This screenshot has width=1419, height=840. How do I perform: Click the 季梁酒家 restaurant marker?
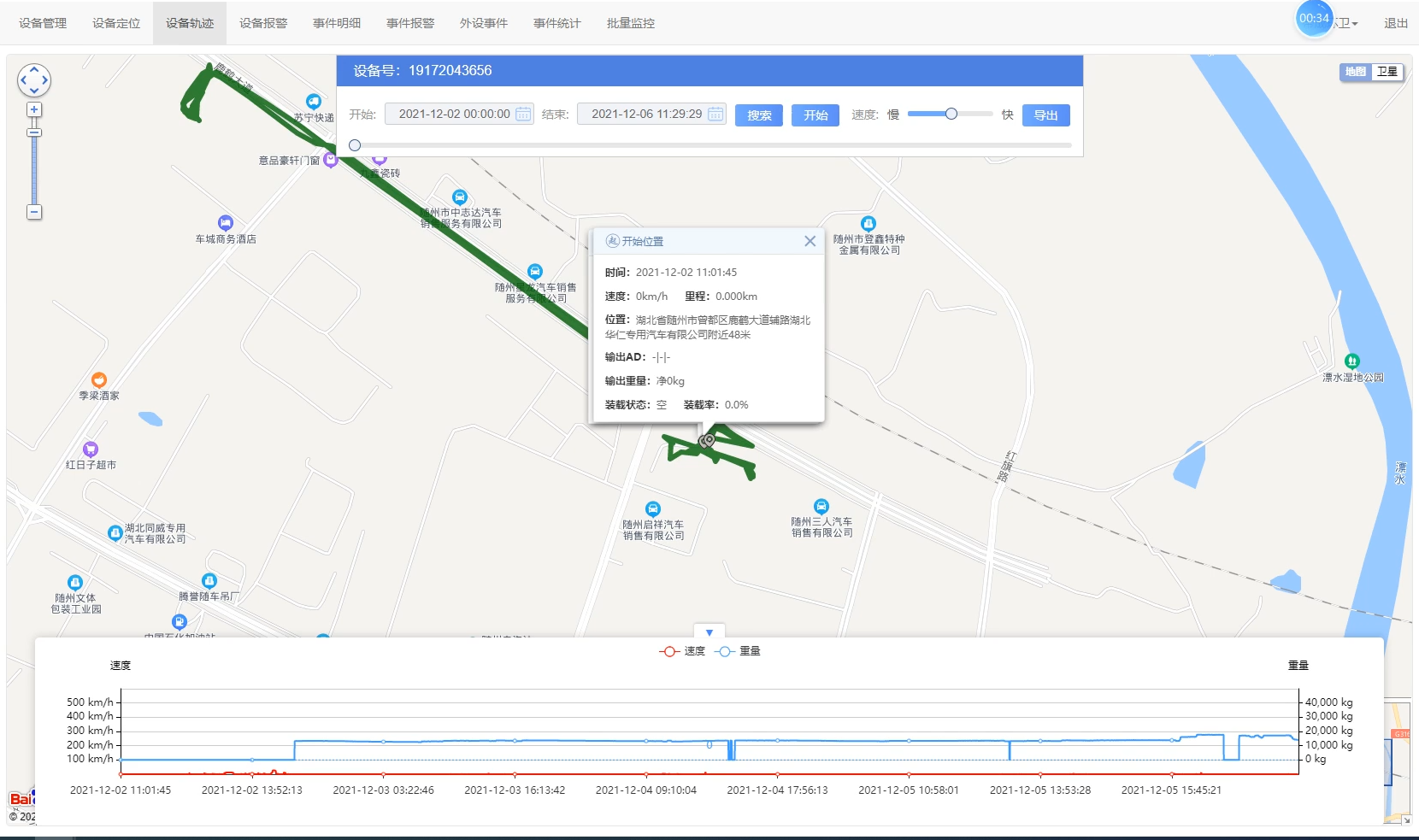coord(99,380)
